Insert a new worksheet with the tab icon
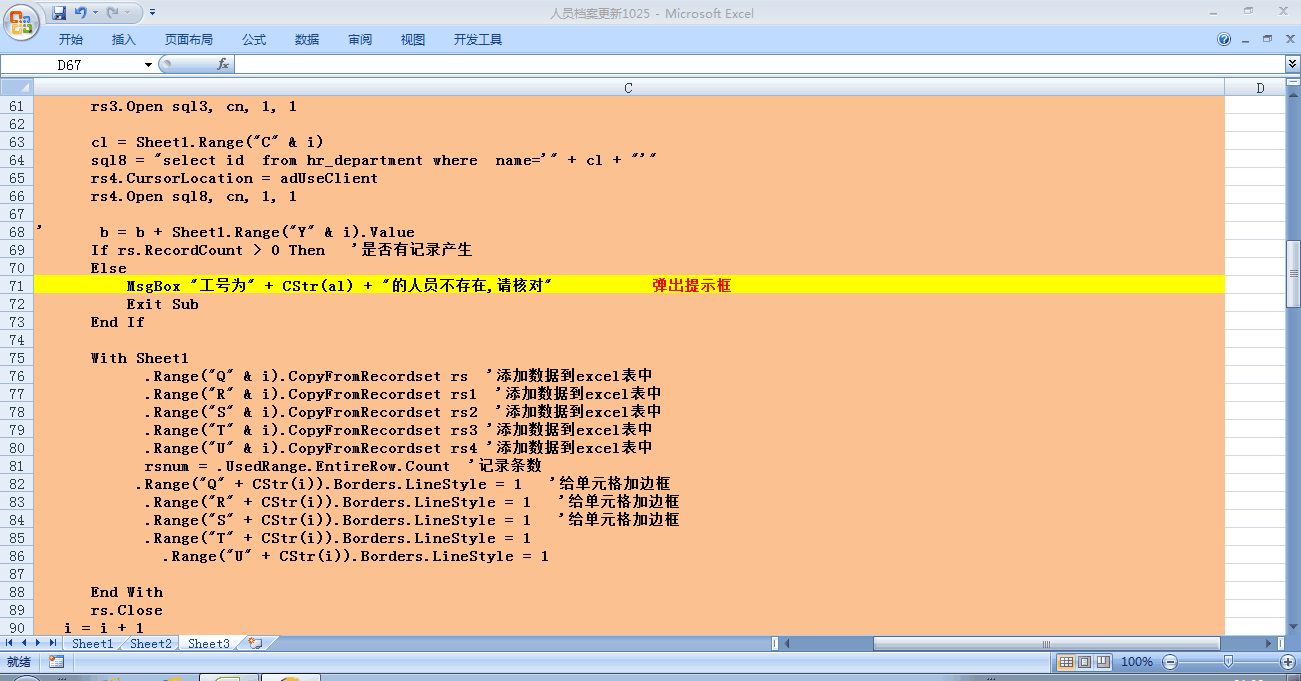Viewport: 1301px width, 681px height. click(255, 643)
